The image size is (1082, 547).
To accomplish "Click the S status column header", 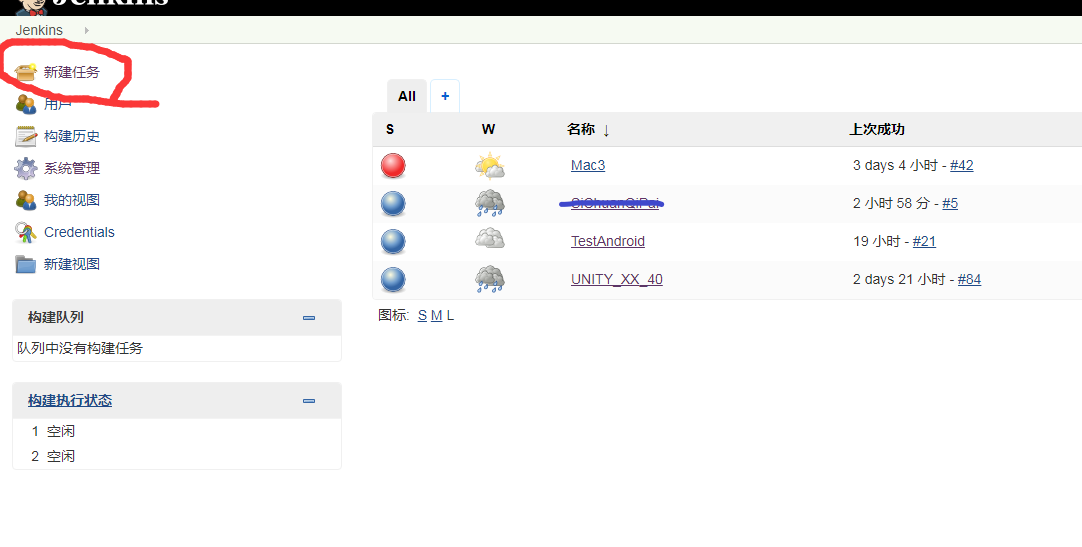I will coord(390,130).
